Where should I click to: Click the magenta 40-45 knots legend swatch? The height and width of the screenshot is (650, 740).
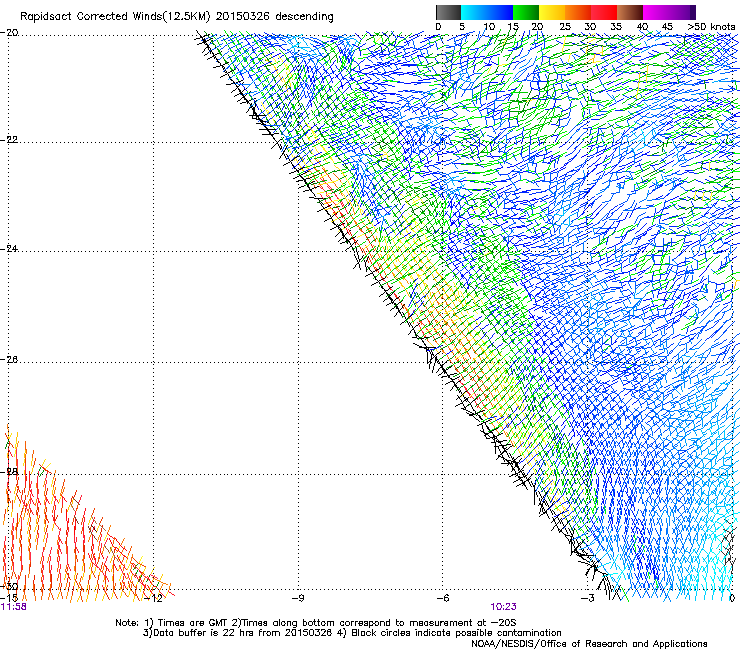point(656,12)
